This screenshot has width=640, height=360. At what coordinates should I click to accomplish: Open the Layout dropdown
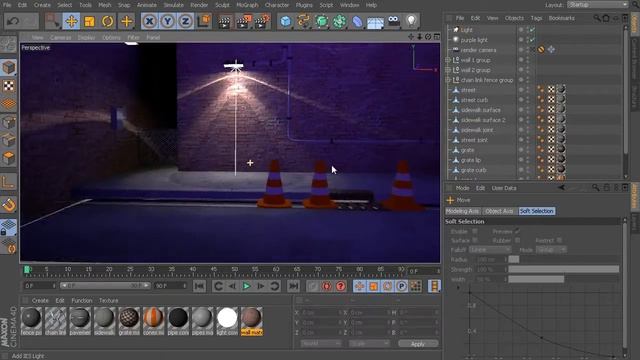[597, 5]
